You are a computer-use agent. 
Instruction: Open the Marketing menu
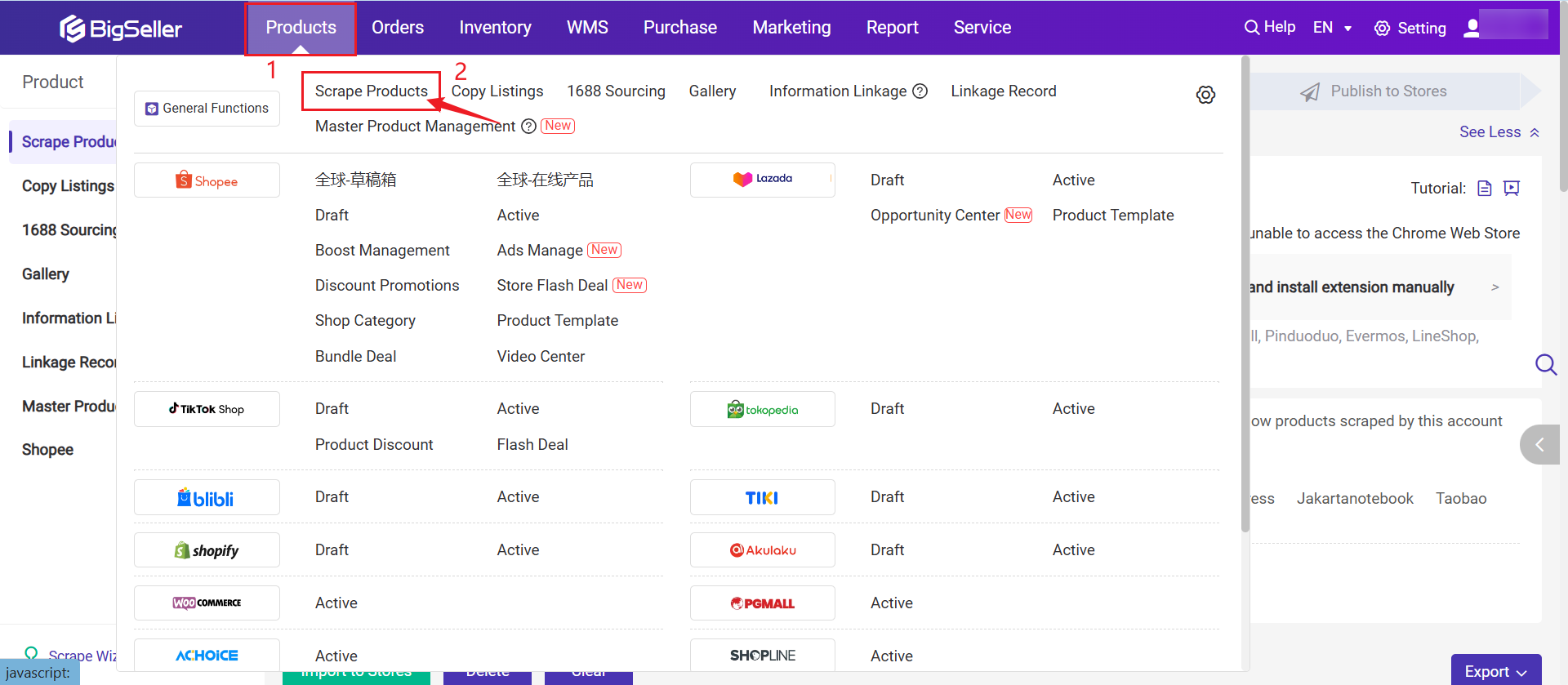coord(791,28)
